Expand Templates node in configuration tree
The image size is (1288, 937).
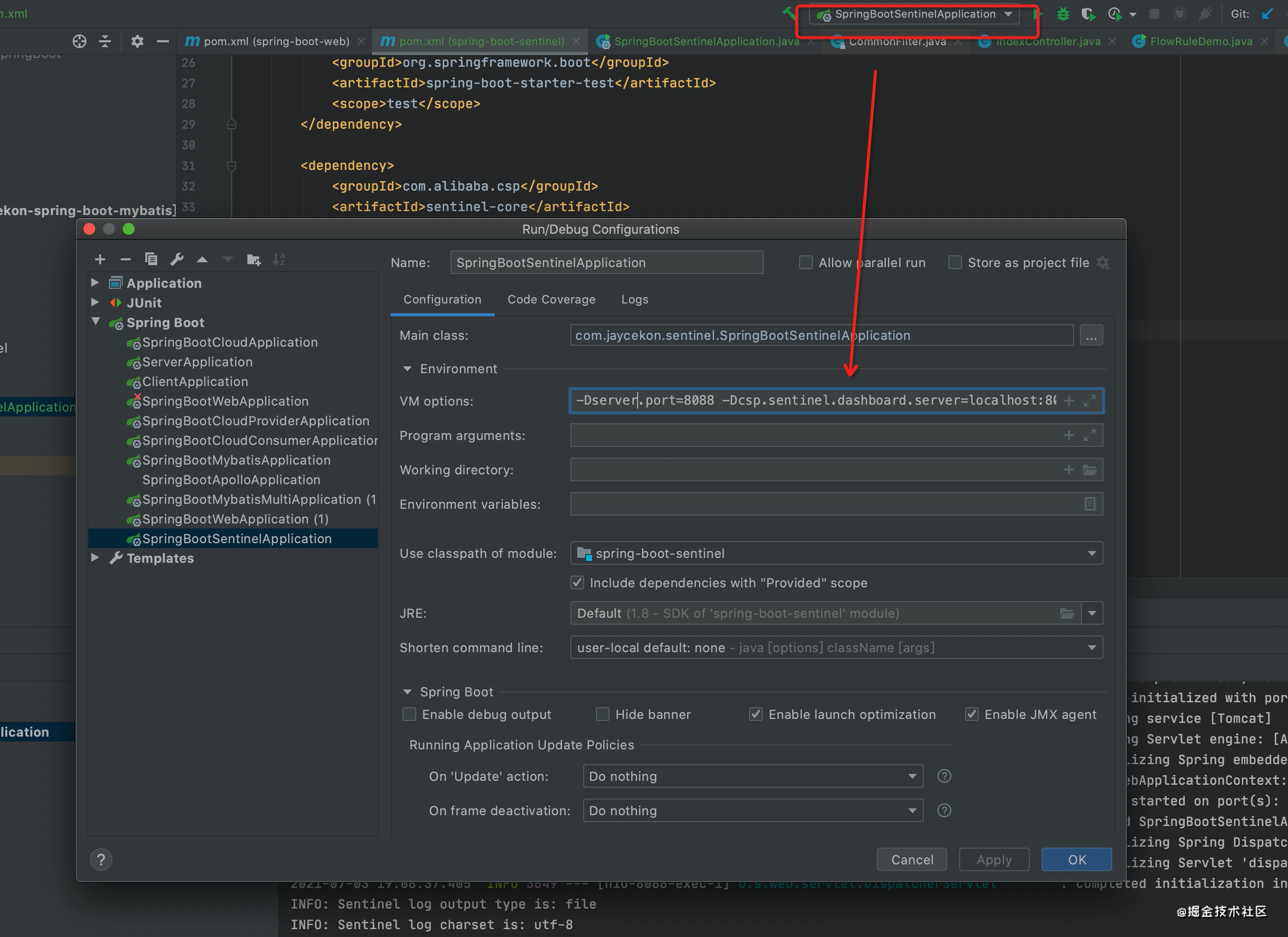(x=95, y=558)
